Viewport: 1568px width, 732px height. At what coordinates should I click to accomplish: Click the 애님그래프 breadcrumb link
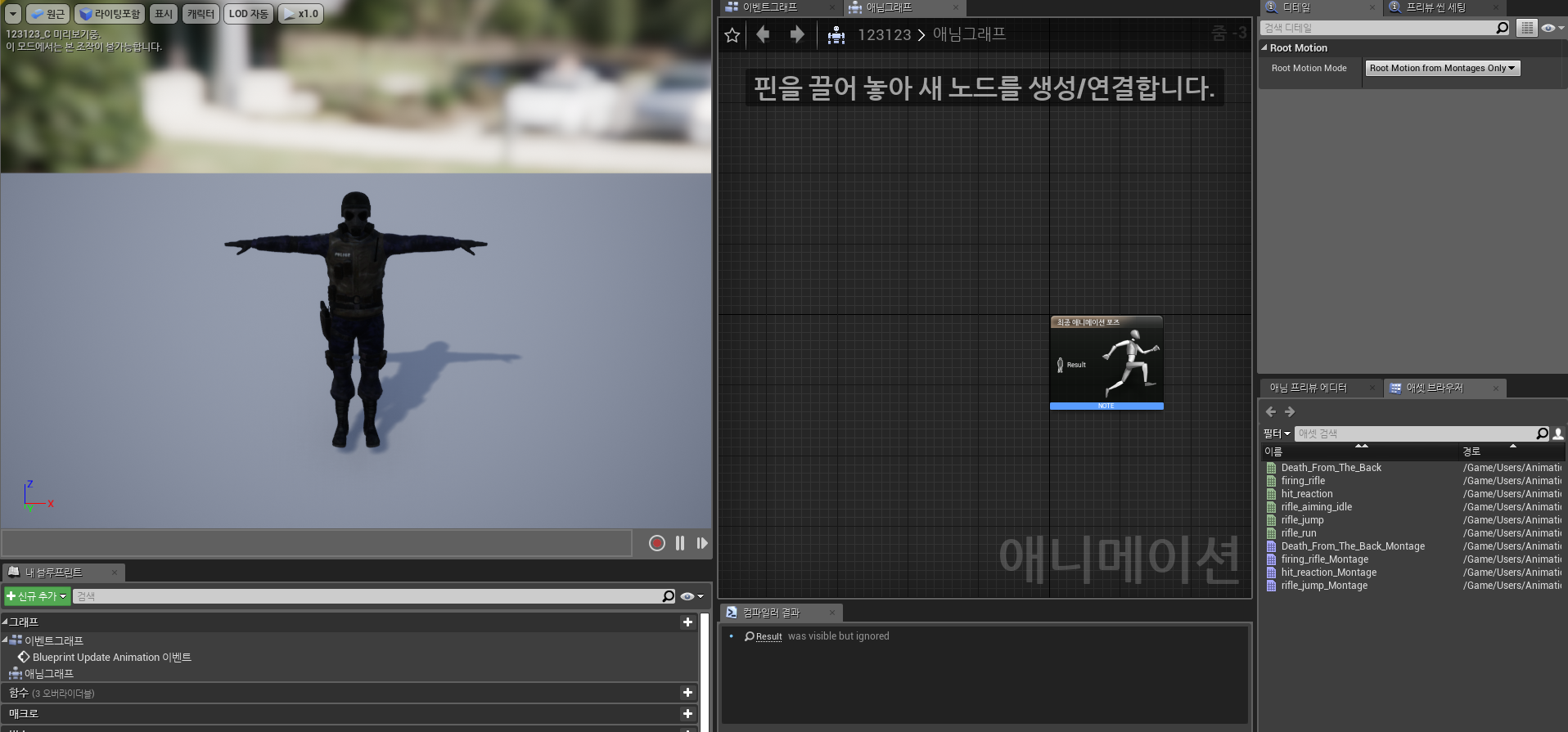coord(969,34)
